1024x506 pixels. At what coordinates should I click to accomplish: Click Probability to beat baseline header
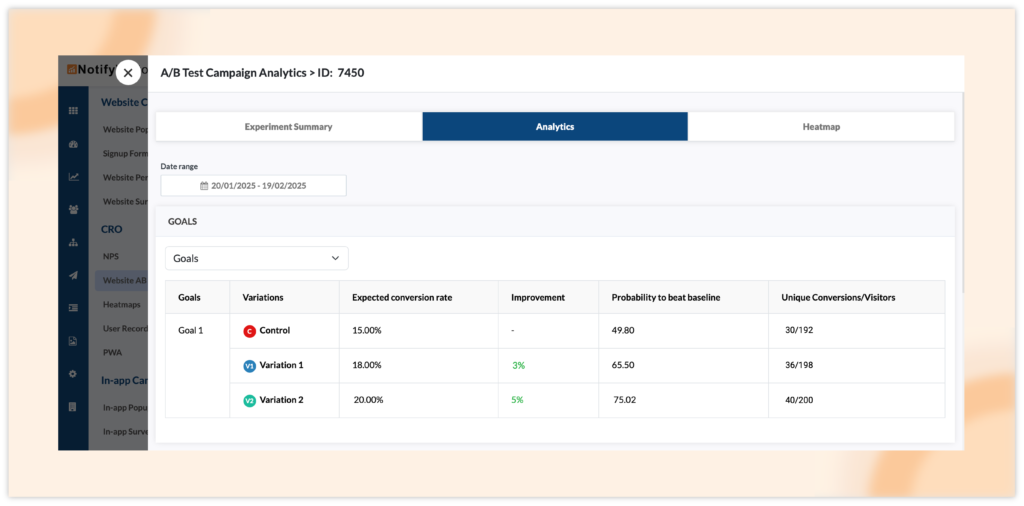[665, 297]
